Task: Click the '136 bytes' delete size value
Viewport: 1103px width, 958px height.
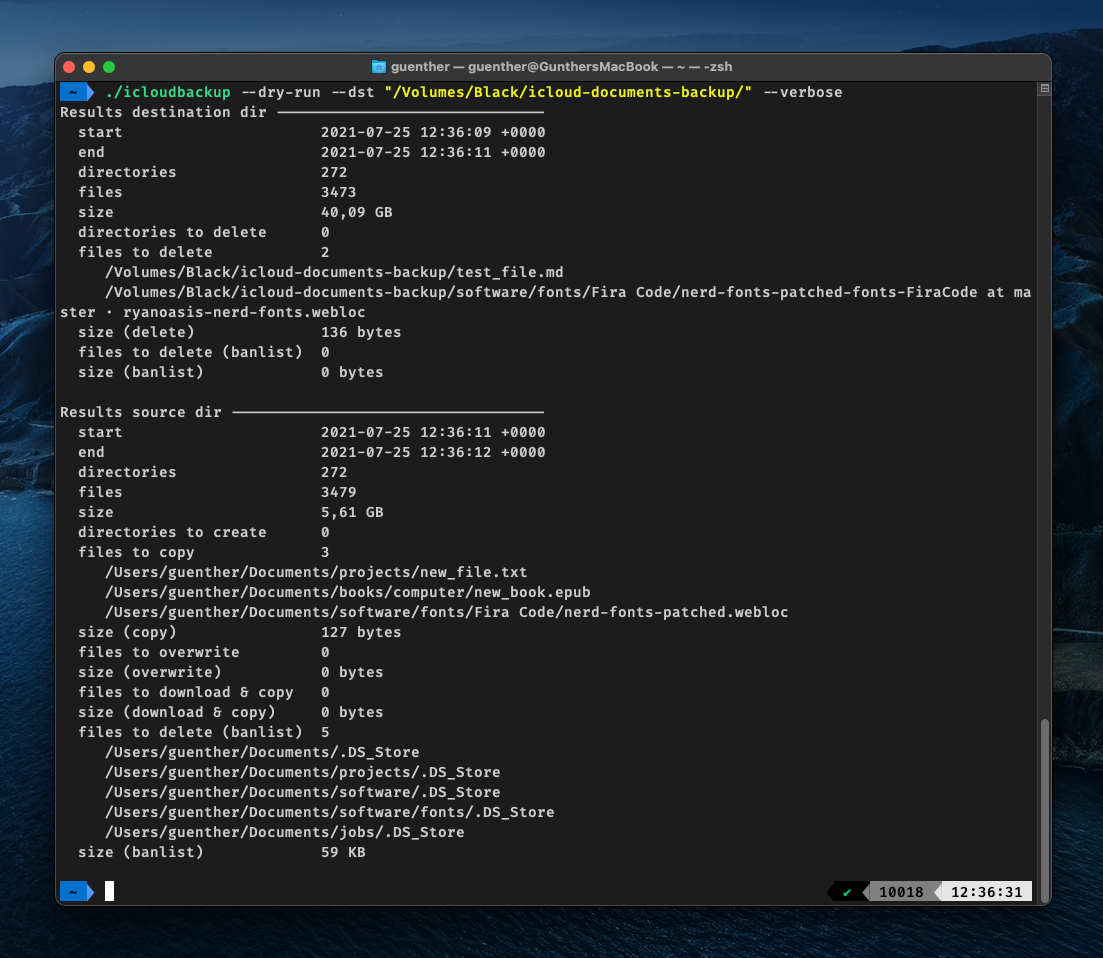Action: pyautogui.click(x=361, y=332)
